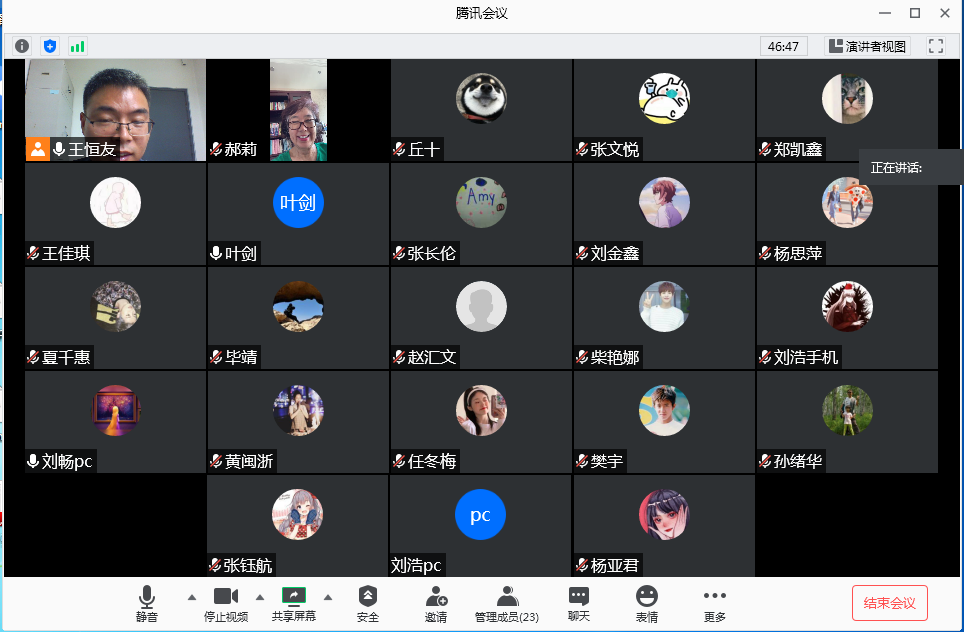This screenshot has height=632, width=964.
Task: Open Manage Members (管理成员) panel
Action: click(x=507, y=604)
